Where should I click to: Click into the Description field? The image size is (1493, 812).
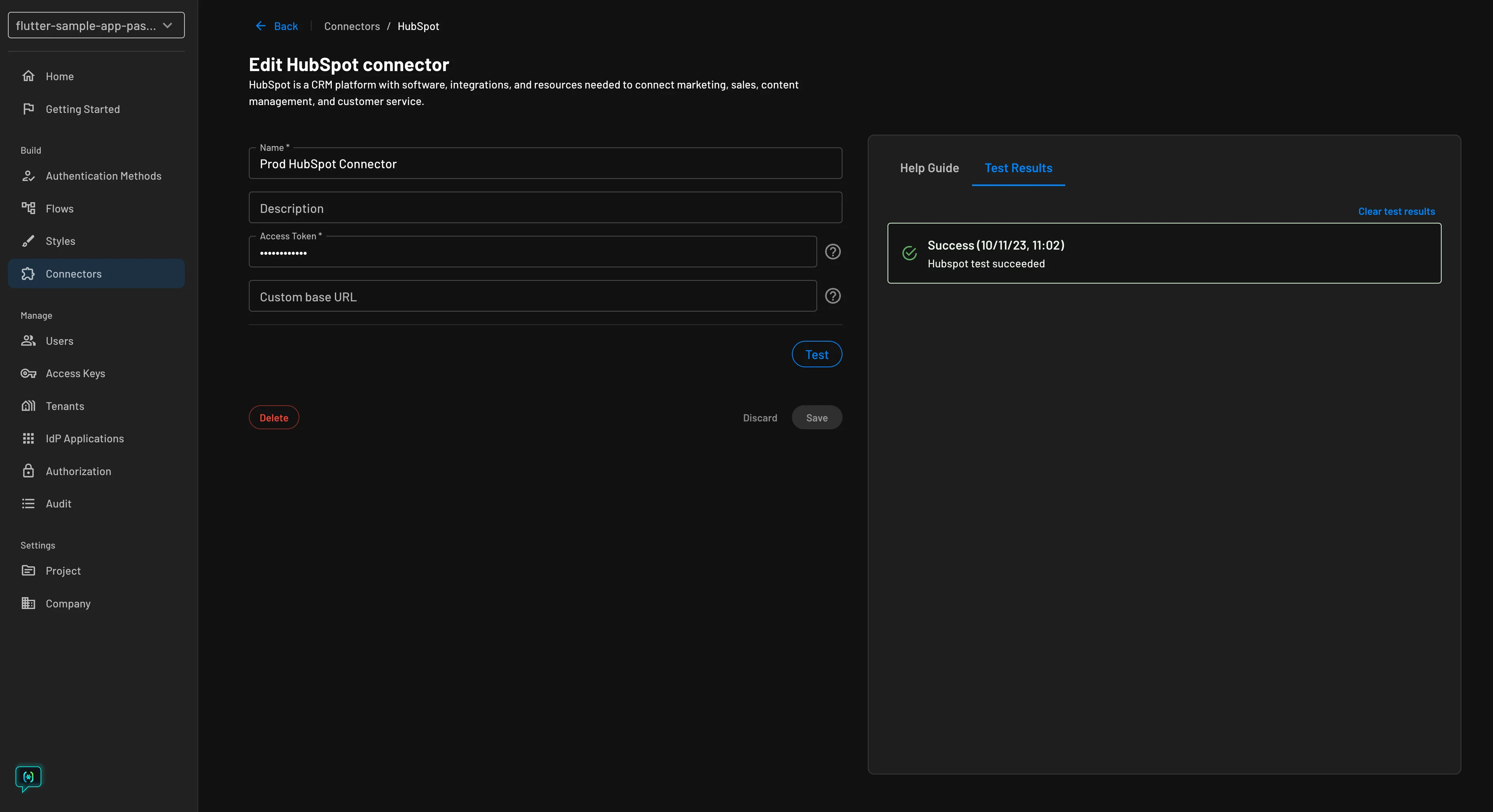point(545,207)
